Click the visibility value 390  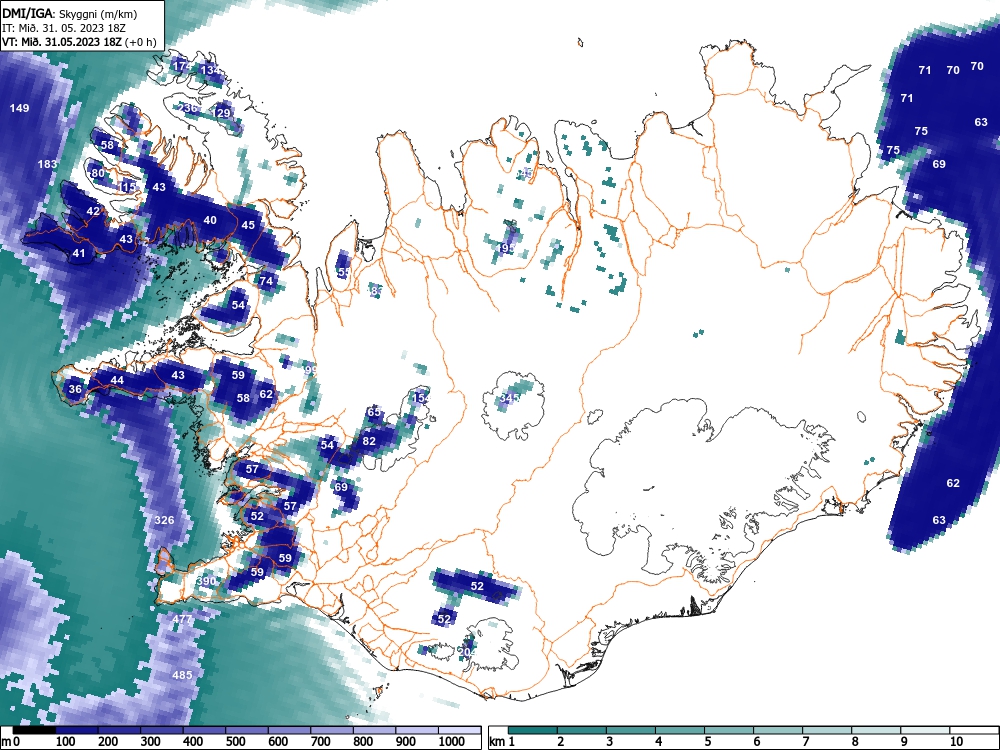(206, 581)
